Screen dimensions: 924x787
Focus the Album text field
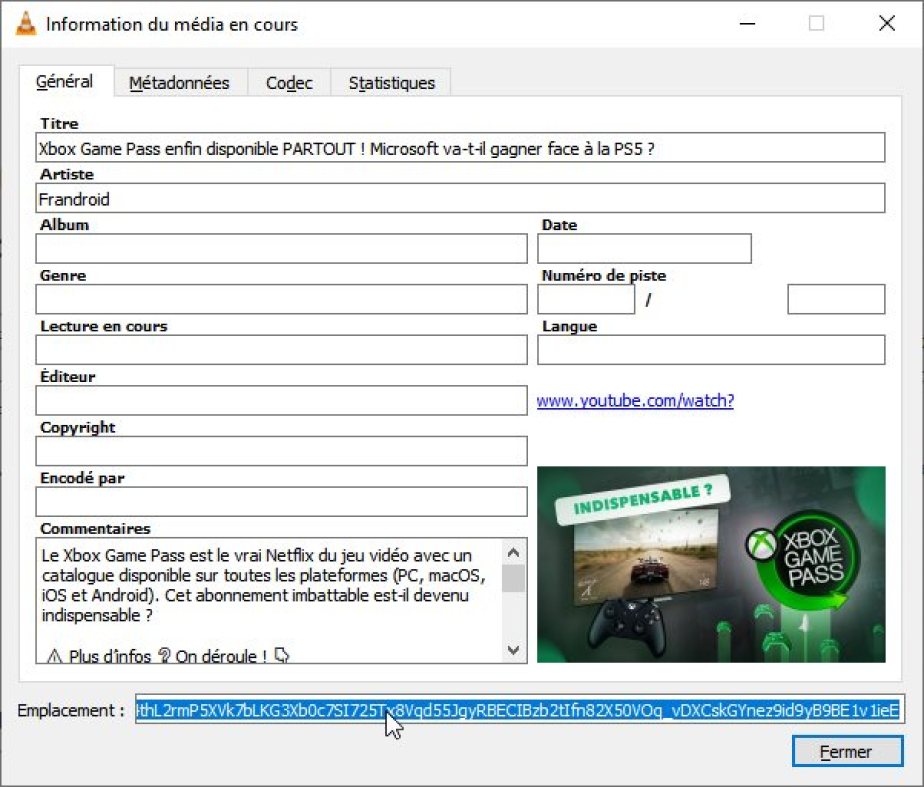point(281,249)
